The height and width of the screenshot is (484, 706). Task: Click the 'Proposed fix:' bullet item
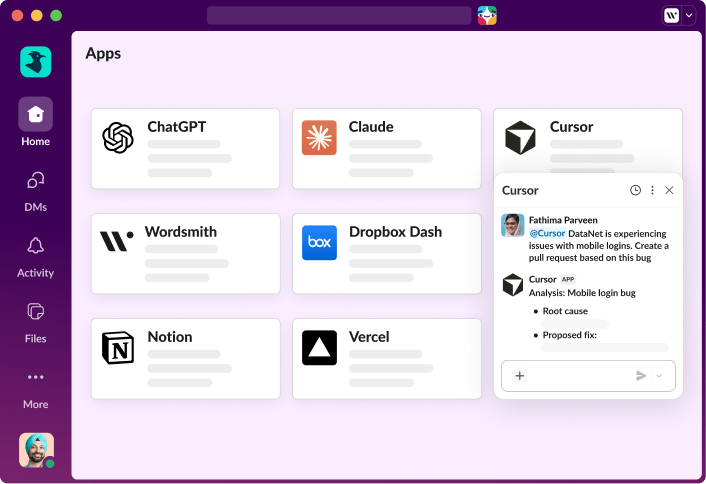click(569, 335)
